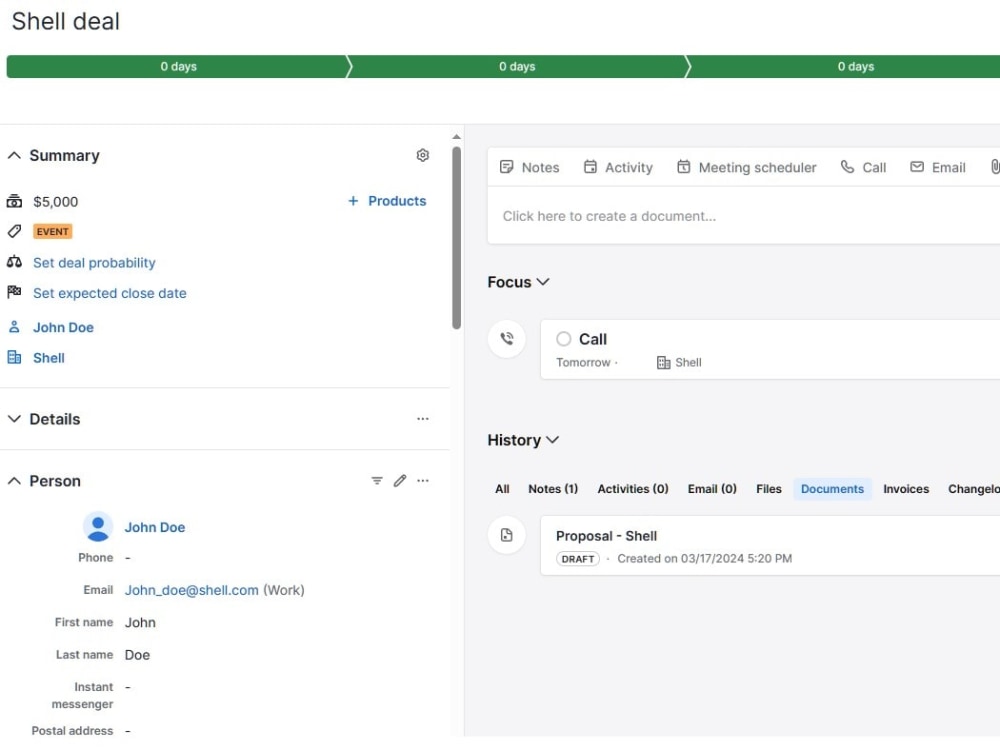Collapse the History section
The width and height of the screenshot is (1000, 750).
coord(553,440)
